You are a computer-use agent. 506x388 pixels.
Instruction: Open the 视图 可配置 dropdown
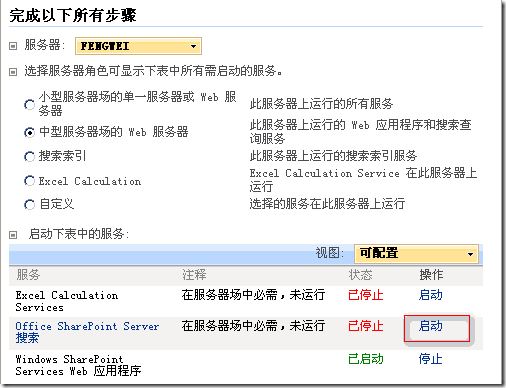point(416,254)
